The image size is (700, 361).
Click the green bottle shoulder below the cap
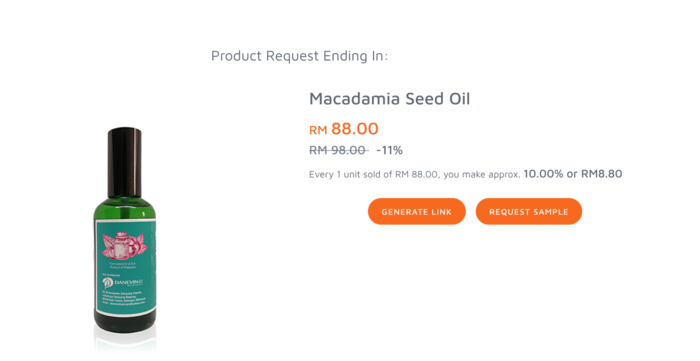tap(125, 207)
